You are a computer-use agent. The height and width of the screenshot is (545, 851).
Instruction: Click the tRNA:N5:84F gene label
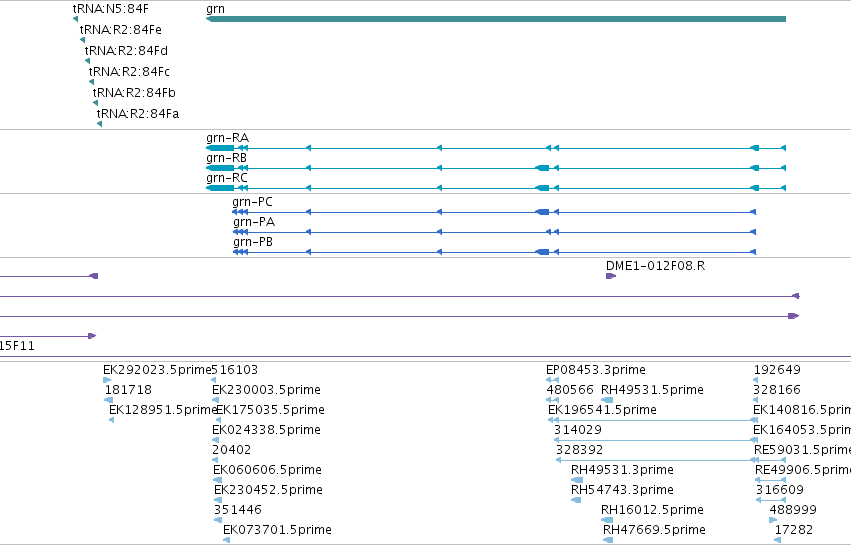111,9
